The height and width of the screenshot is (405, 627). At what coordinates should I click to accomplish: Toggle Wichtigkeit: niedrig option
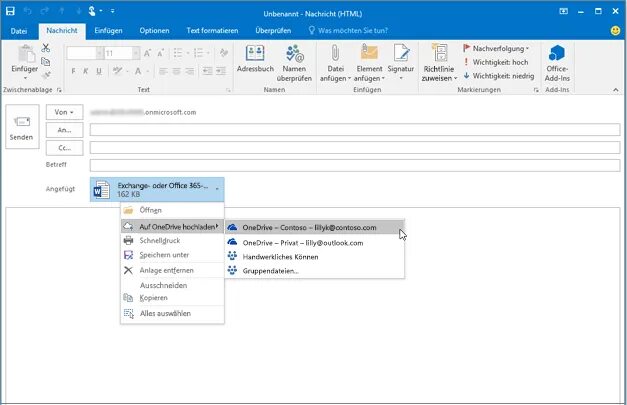coord(499,76)
